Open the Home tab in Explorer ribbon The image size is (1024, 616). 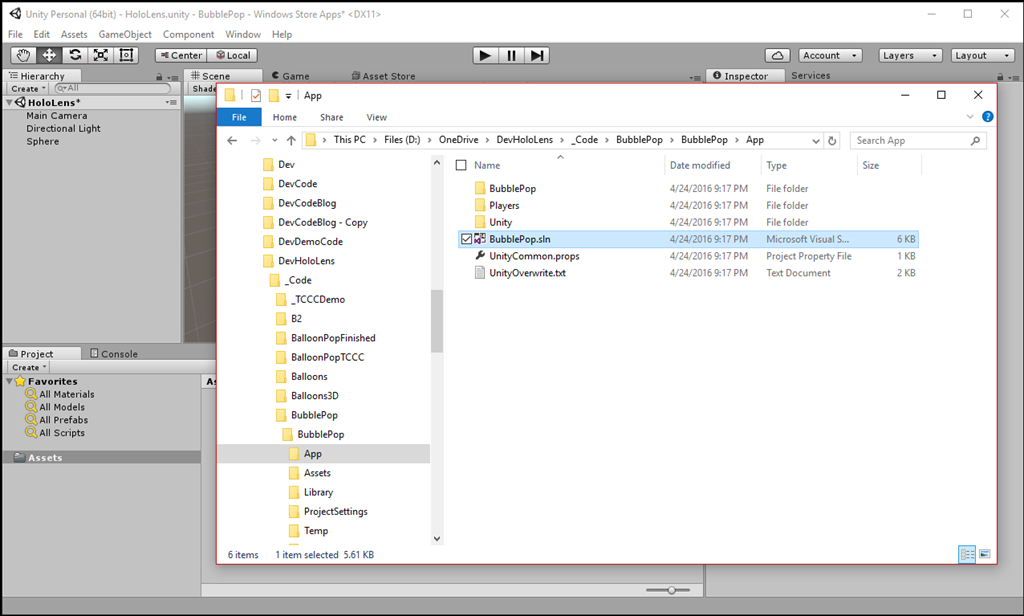point(285,117)
